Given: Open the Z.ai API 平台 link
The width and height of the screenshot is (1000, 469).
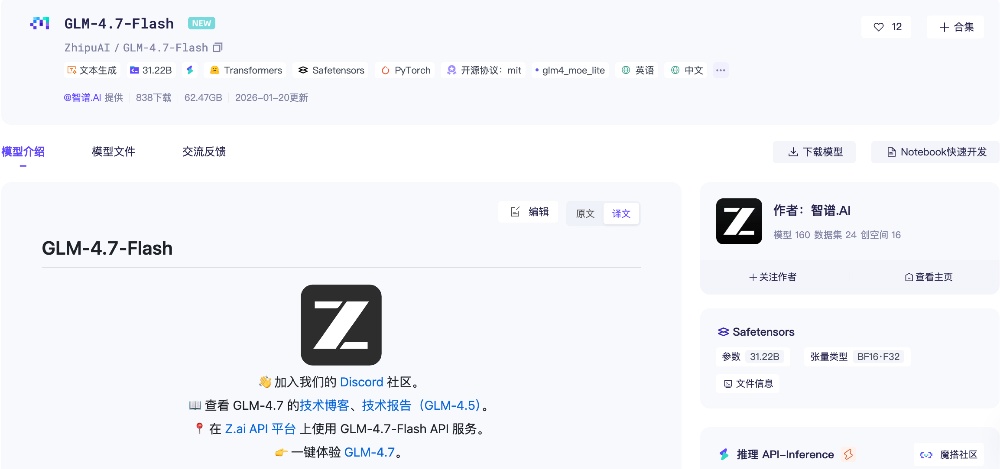Looking at the screenshot, I should pyautogui.click(x=260, y=429).
